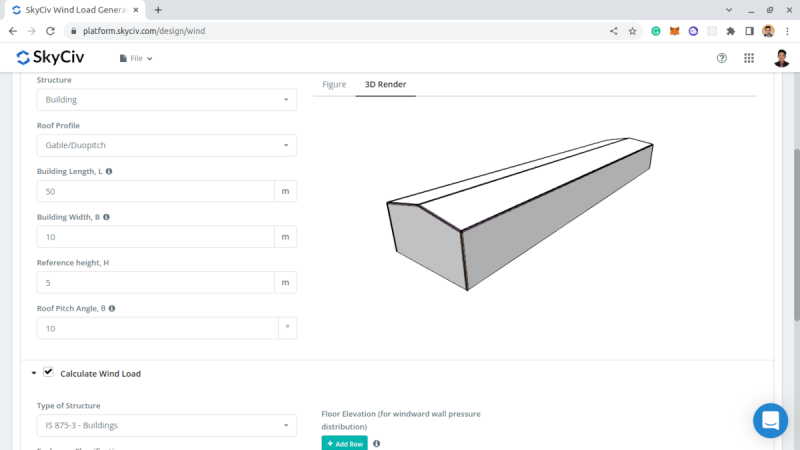The width and height of the screenshot is (800, 450).
Task: Open the Type of Structure dropdown
Action: click(166, 426)
